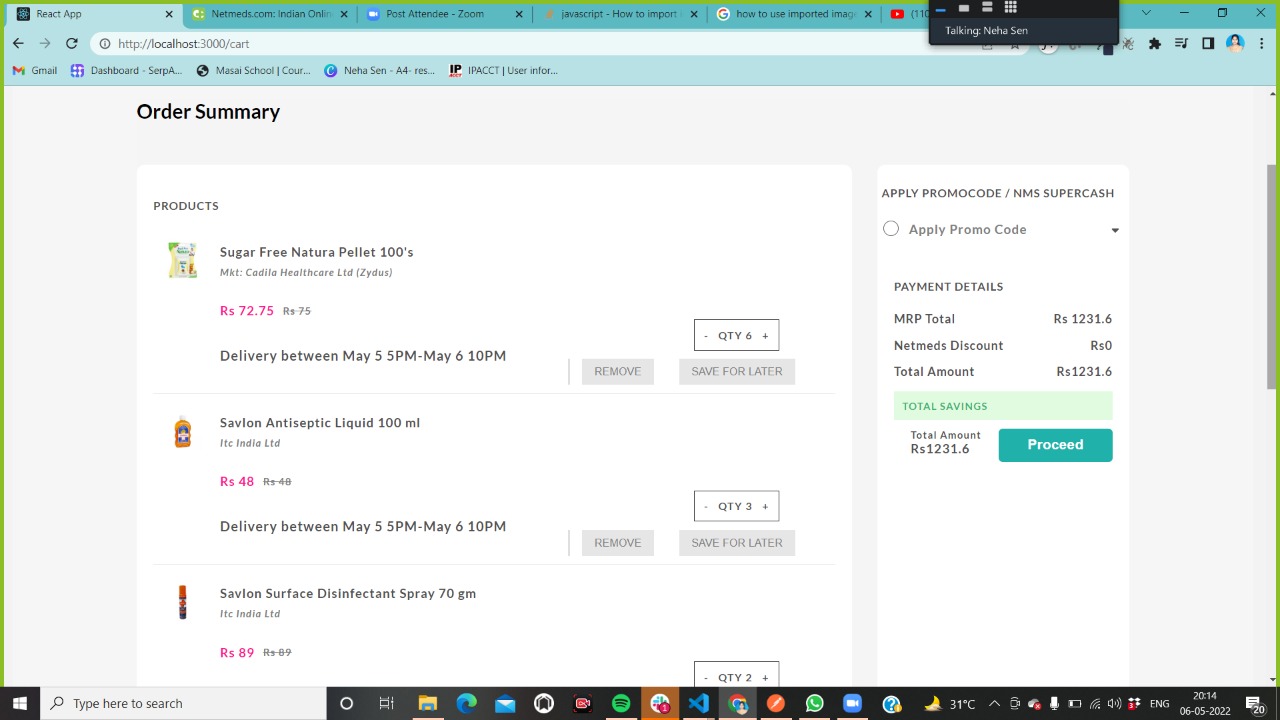Select the Apply Promo Code radio button

pyautogui.click(x=890, y=228)
